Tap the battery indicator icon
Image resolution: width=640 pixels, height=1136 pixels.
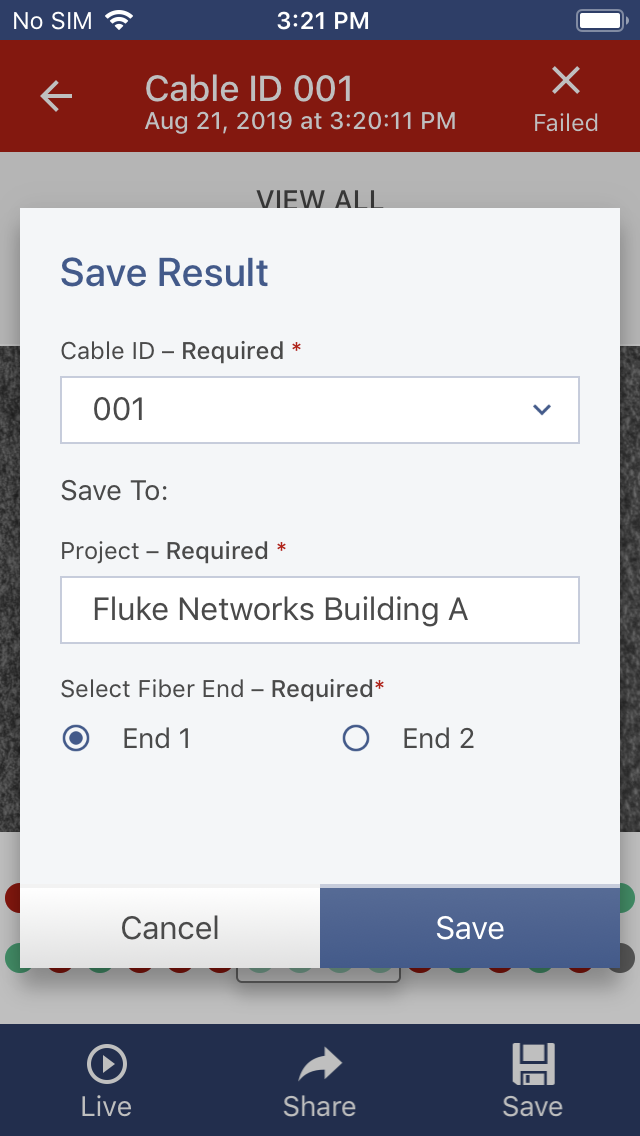[x=601, y=20]
